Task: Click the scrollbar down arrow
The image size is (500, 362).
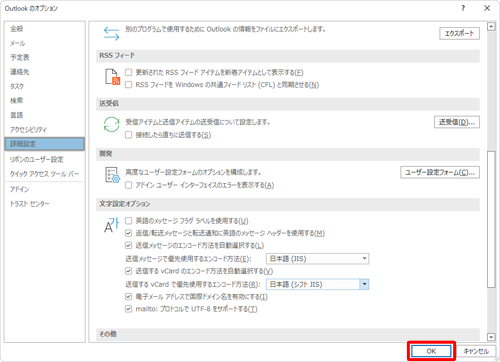Action: [491, 337]
